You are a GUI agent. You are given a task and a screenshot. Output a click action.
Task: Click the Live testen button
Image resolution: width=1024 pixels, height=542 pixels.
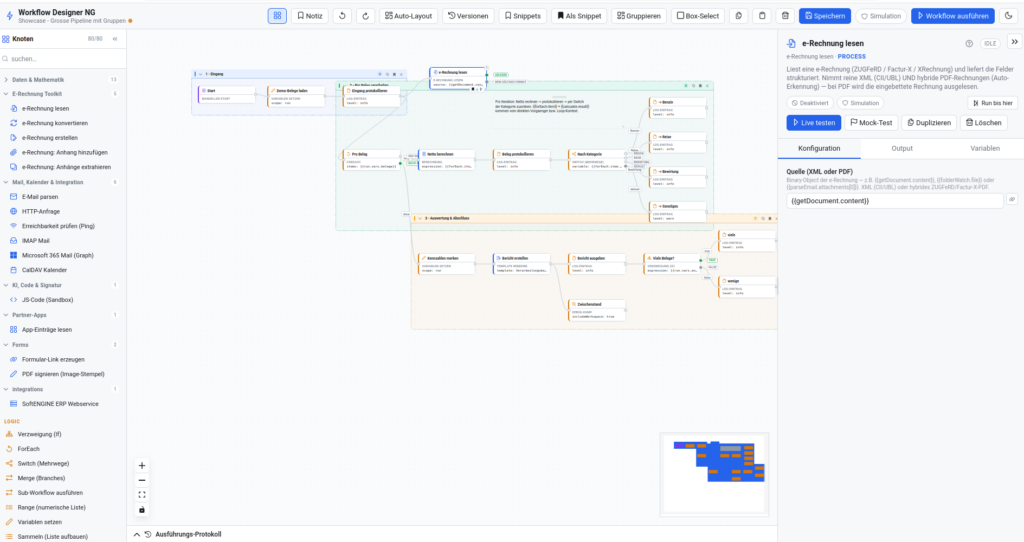[x=814, y=123]
